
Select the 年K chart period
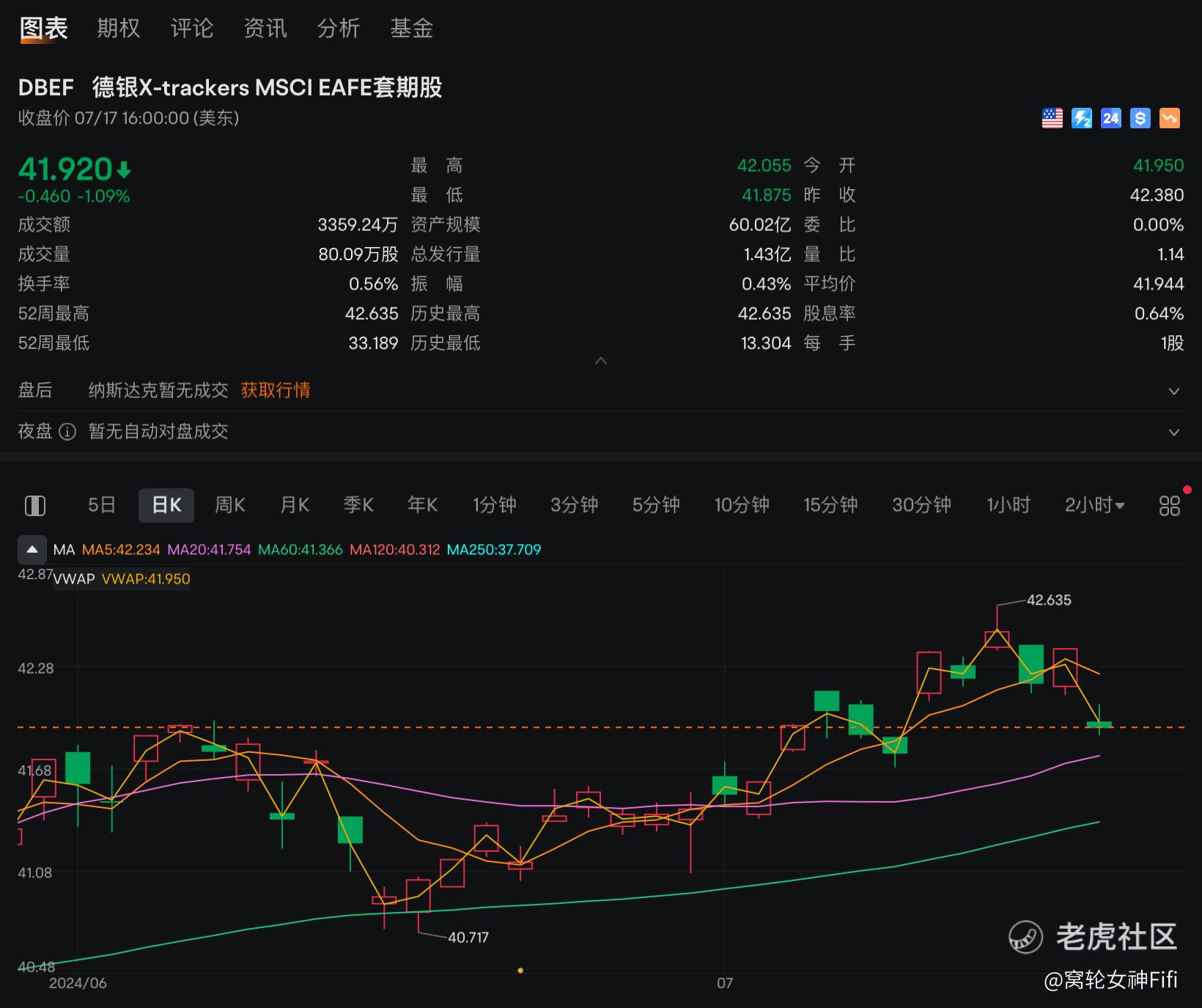(x=422, y=505)
